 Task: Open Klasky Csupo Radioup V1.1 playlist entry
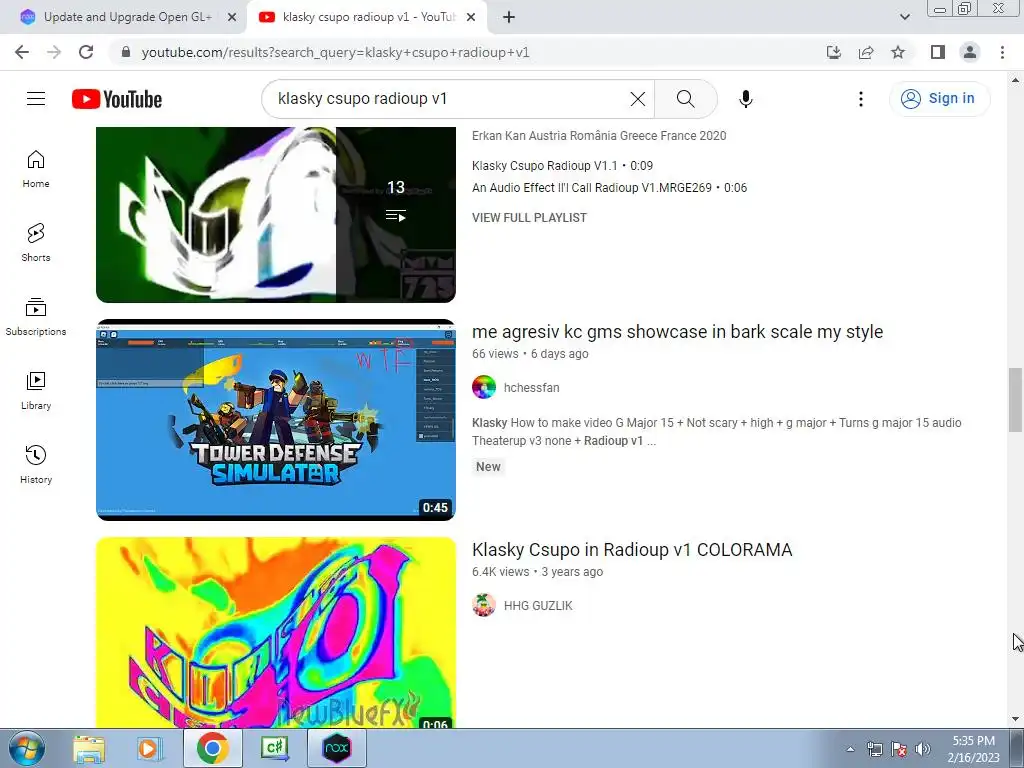[562, 166]
